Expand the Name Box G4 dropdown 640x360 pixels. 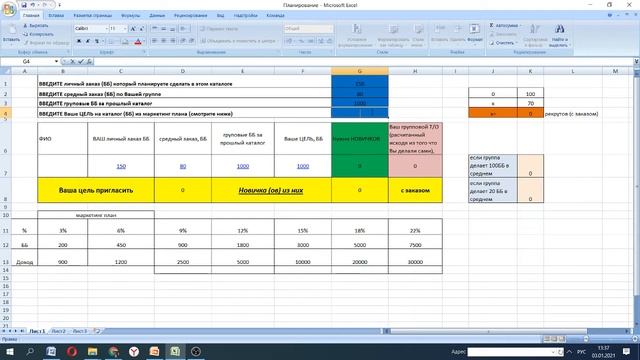[56, 61]
